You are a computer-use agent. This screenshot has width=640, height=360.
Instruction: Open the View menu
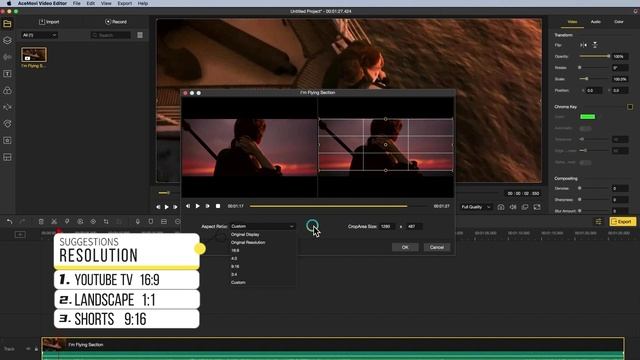(x=106, y=3)
